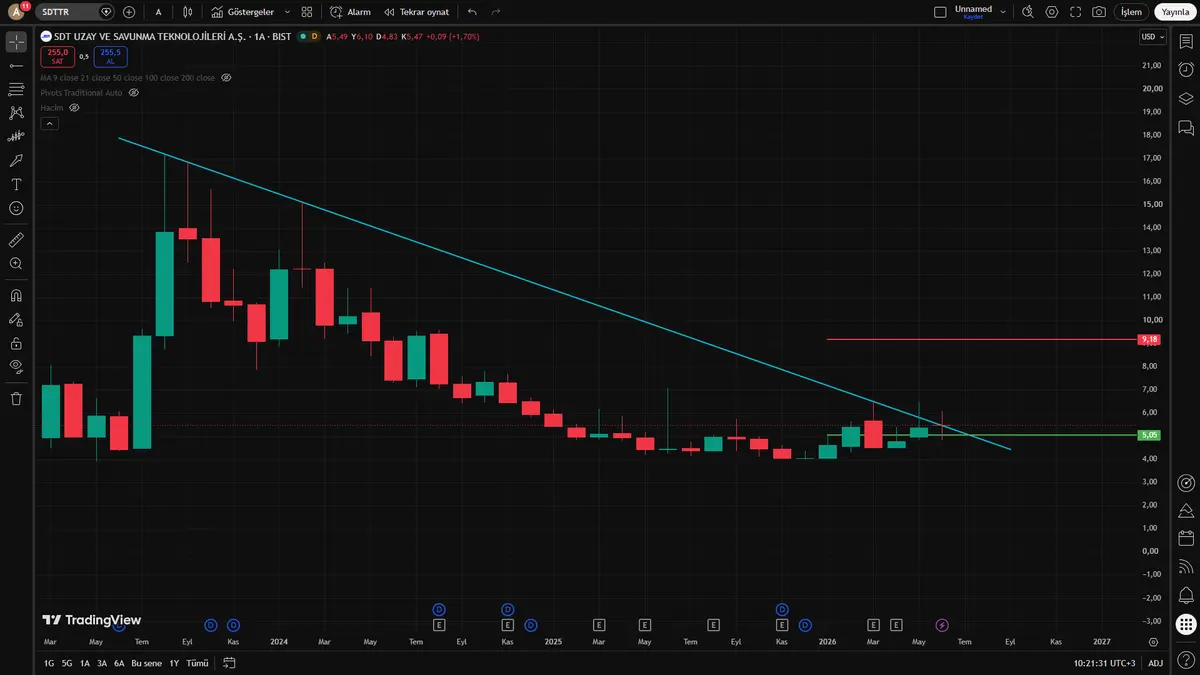Open alerts panel clock icon in sidebar
This screenshot has width=1200, height=675.
coord(1186,70)
